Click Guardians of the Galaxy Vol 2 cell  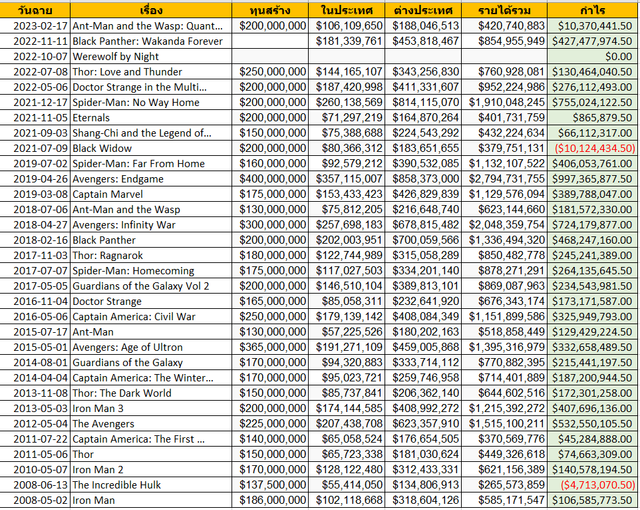pyautogui.click(x=151, y=286)
